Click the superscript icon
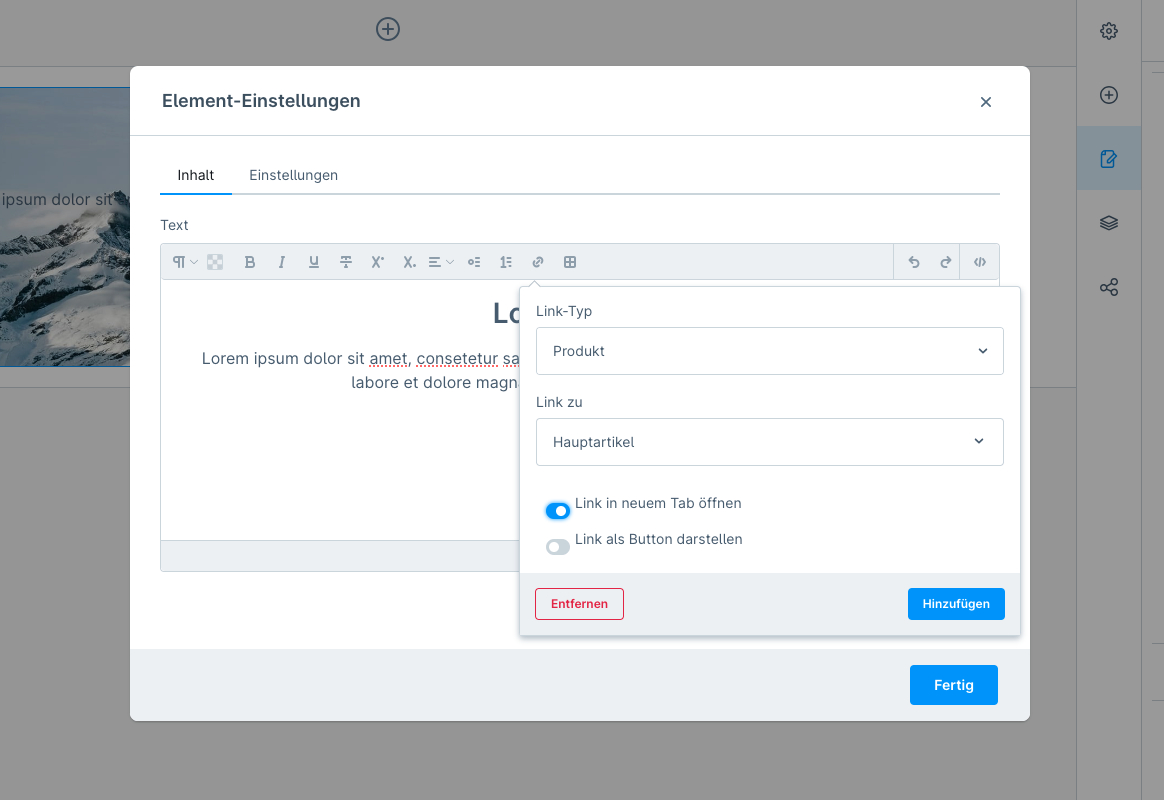The image size is (1164, 800). (378, 262)
